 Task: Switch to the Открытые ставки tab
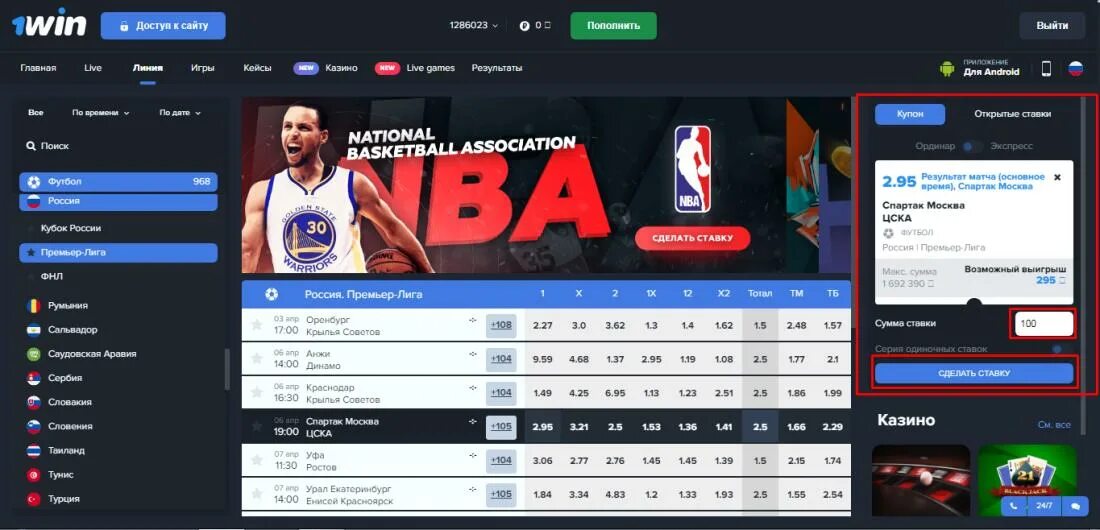pyautogui.click(x=1012, y=114)
